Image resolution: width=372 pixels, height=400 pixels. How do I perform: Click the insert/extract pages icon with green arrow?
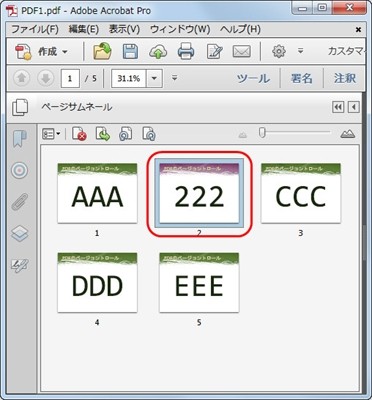103,134
